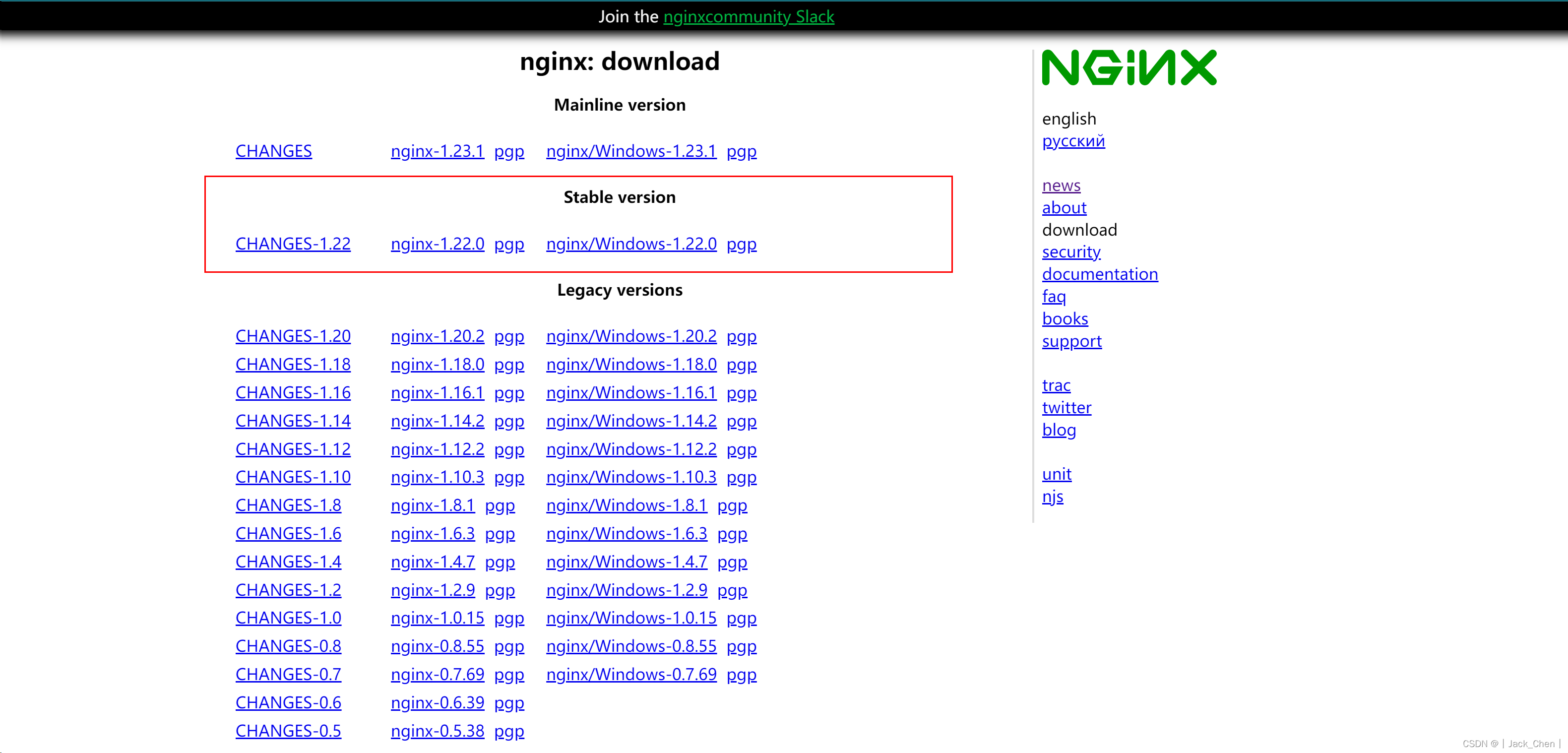Open CHANGES-1.6 changelog
1568x753 pixels.
[x=289, y=533]
